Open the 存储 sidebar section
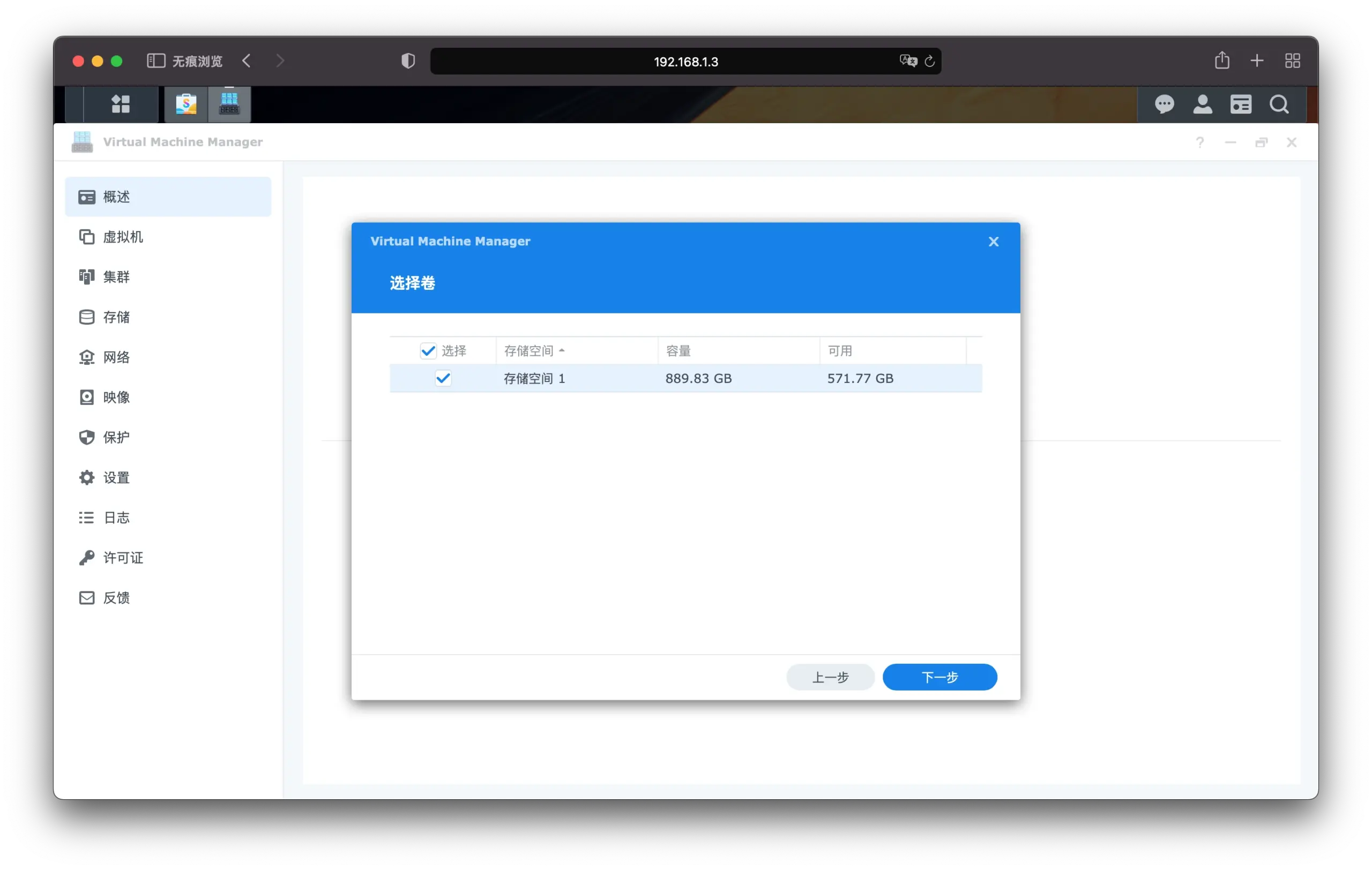 point(168,317)
